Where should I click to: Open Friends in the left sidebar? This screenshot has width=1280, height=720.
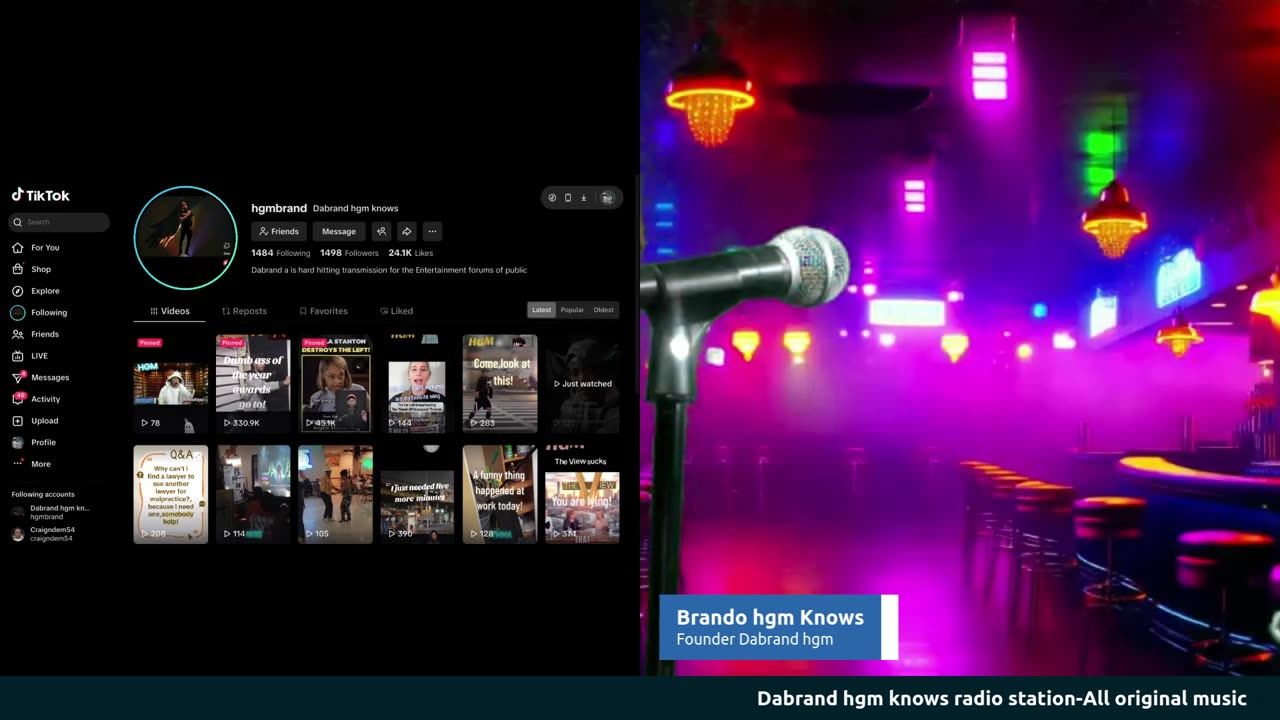45,334
